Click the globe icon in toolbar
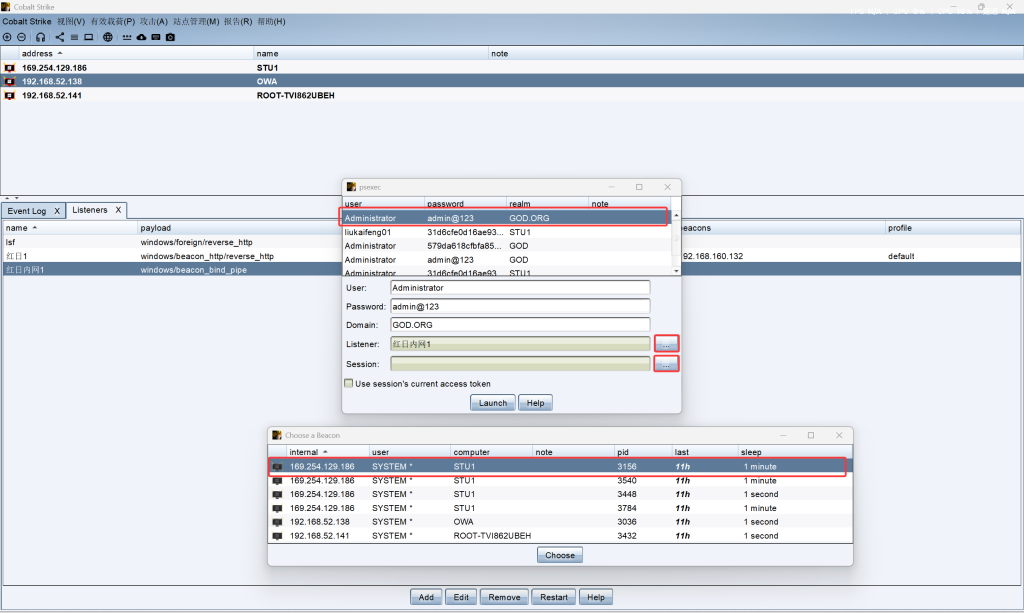Viewport: 1024px width, 613px height. click(108, 37)
